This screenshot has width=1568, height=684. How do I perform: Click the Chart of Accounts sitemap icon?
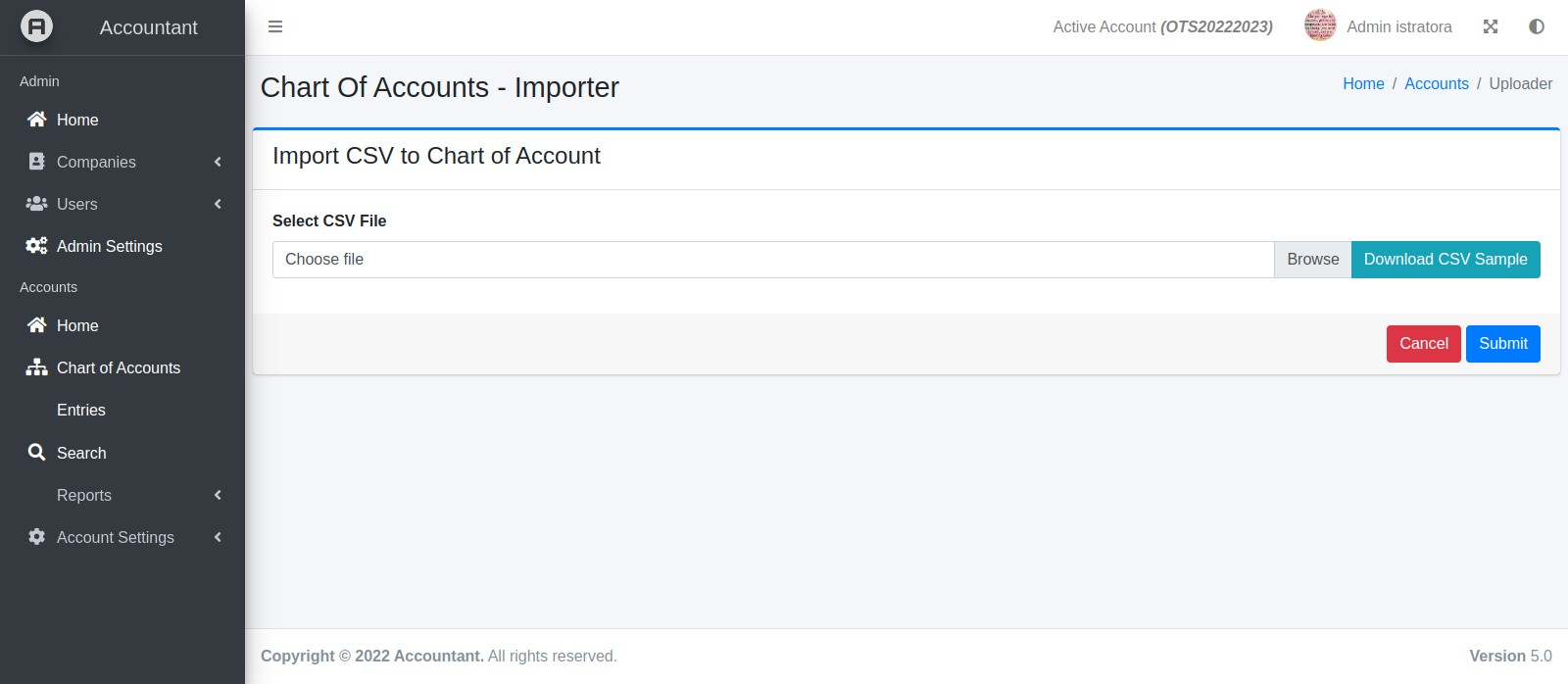(x=36, y=367)
